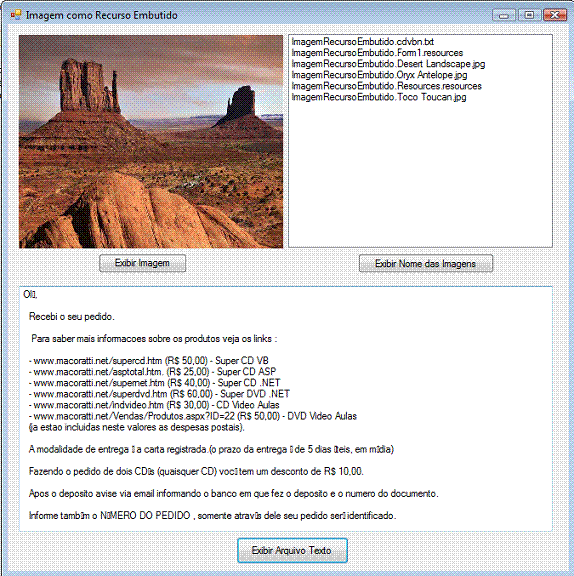
Task: Select the cdvbn.txt entry in the list
Action: pos(363,42)
